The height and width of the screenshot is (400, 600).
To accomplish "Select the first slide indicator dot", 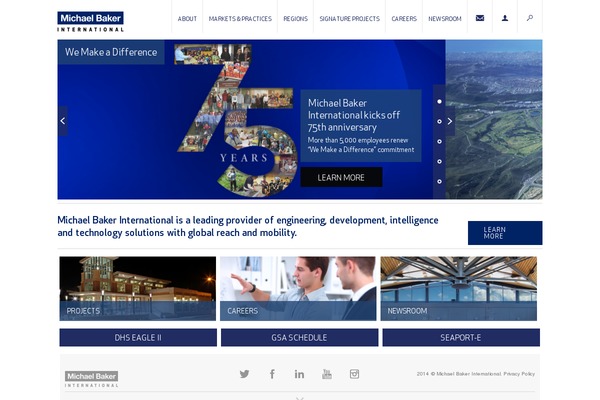I will click(439, 101).
